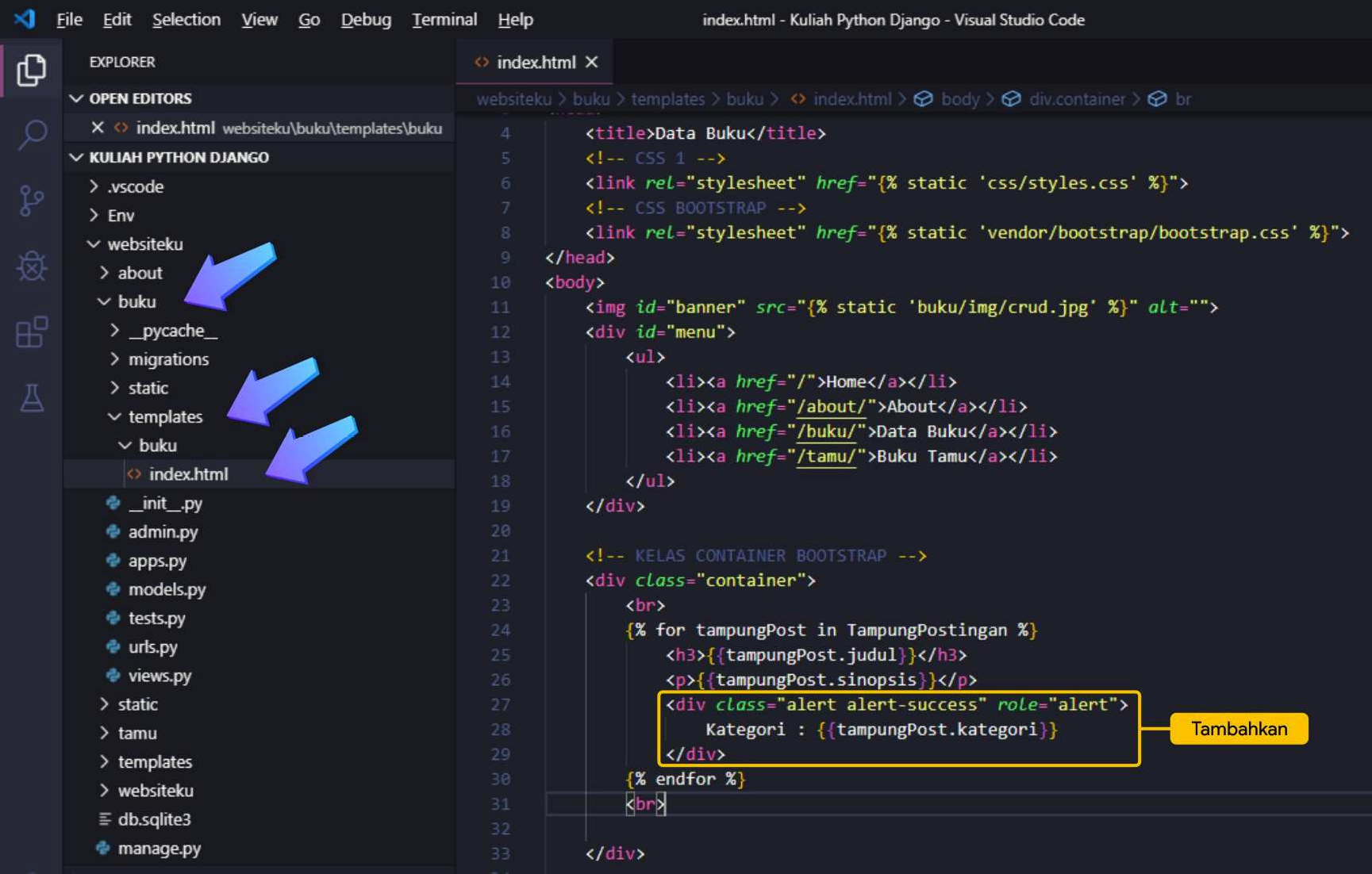This screenshot has height=874, width=1372.
Task: Click the Visual Studio Code logo
Action: click(x=24, y=19)
